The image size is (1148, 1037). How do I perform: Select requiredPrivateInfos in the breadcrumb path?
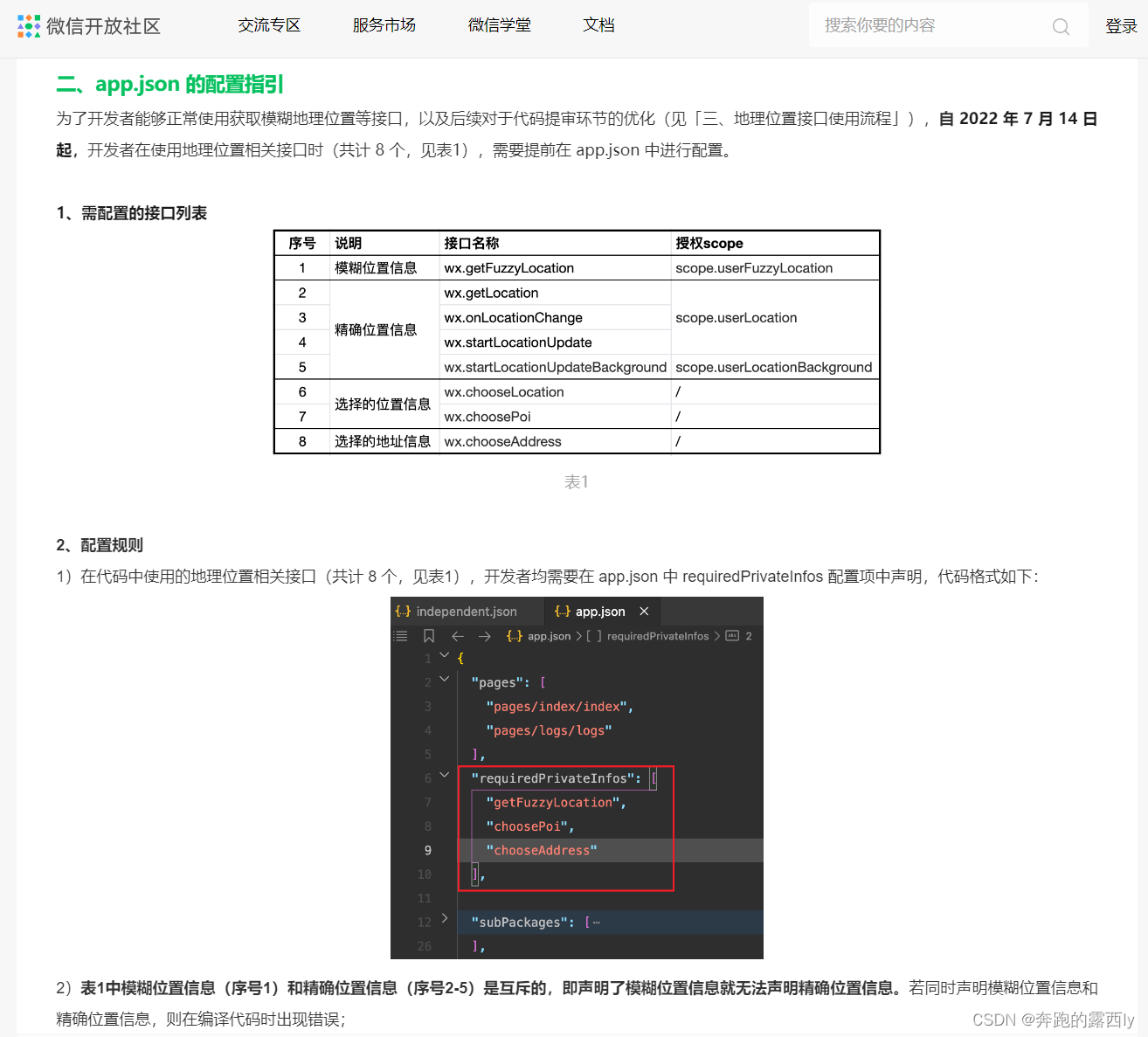coord(658,636)
